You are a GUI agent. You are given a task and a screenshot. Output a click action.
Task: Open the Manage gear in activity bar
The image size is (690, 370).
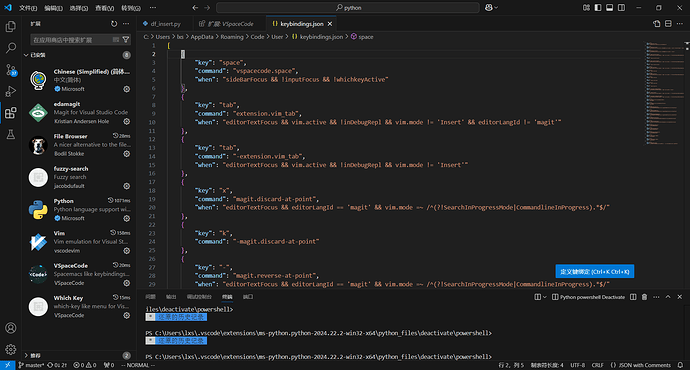[x=11, y=349]
